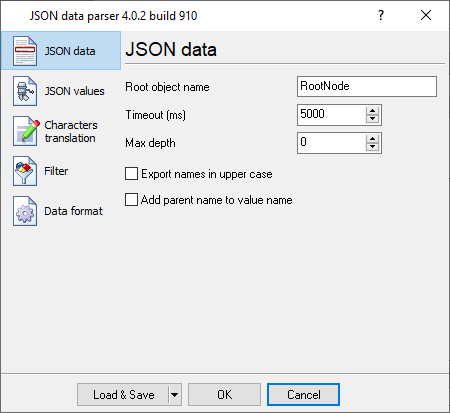The height and width of the screenshot is (413, 450).
Task: Decrease Timeout with the down arrow
Action: pos(373,119)
